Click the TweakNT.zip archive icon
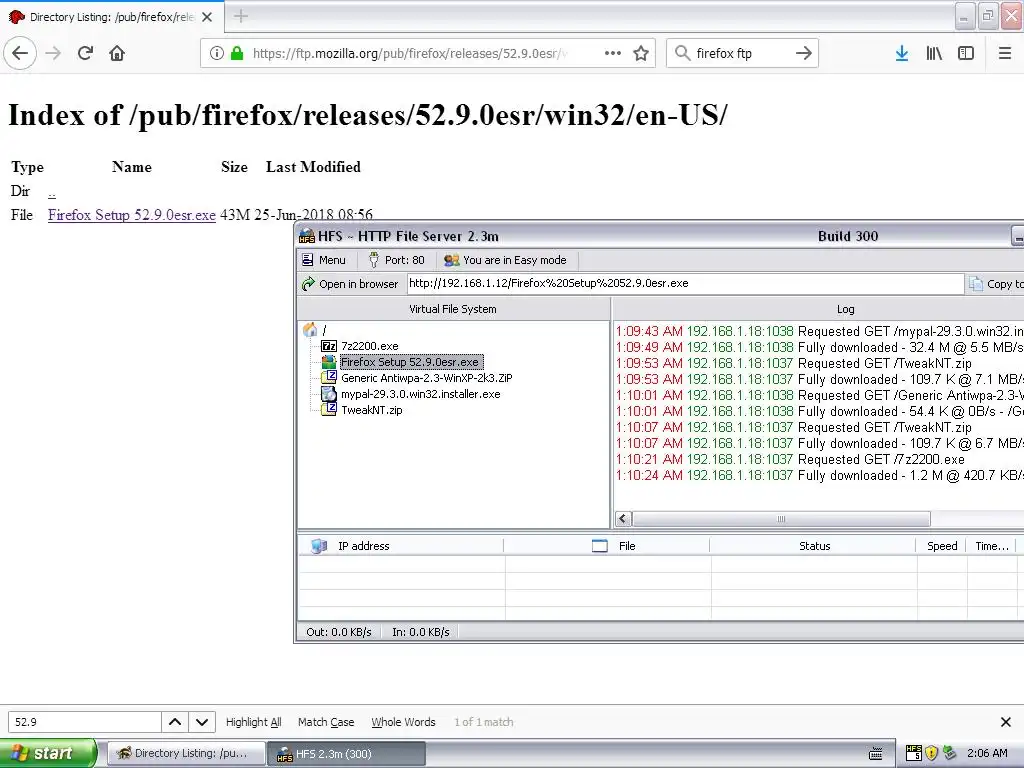 (329, 410)
